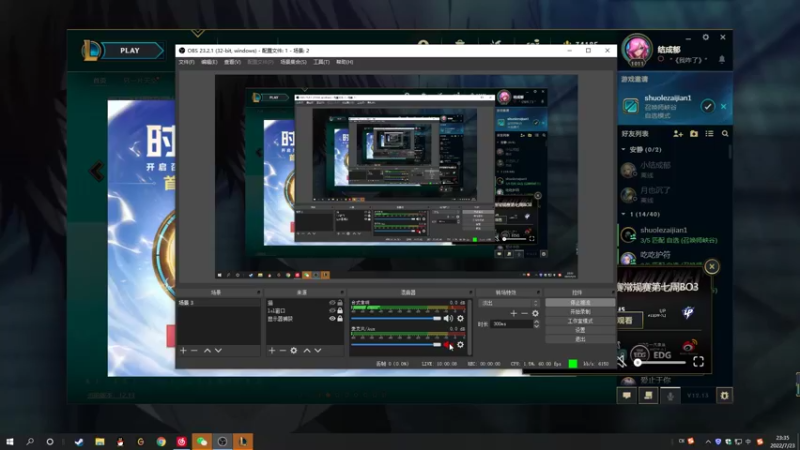Toggle lock on 显示器捕获 source
The image size is (800, 450).
[340, 319]
